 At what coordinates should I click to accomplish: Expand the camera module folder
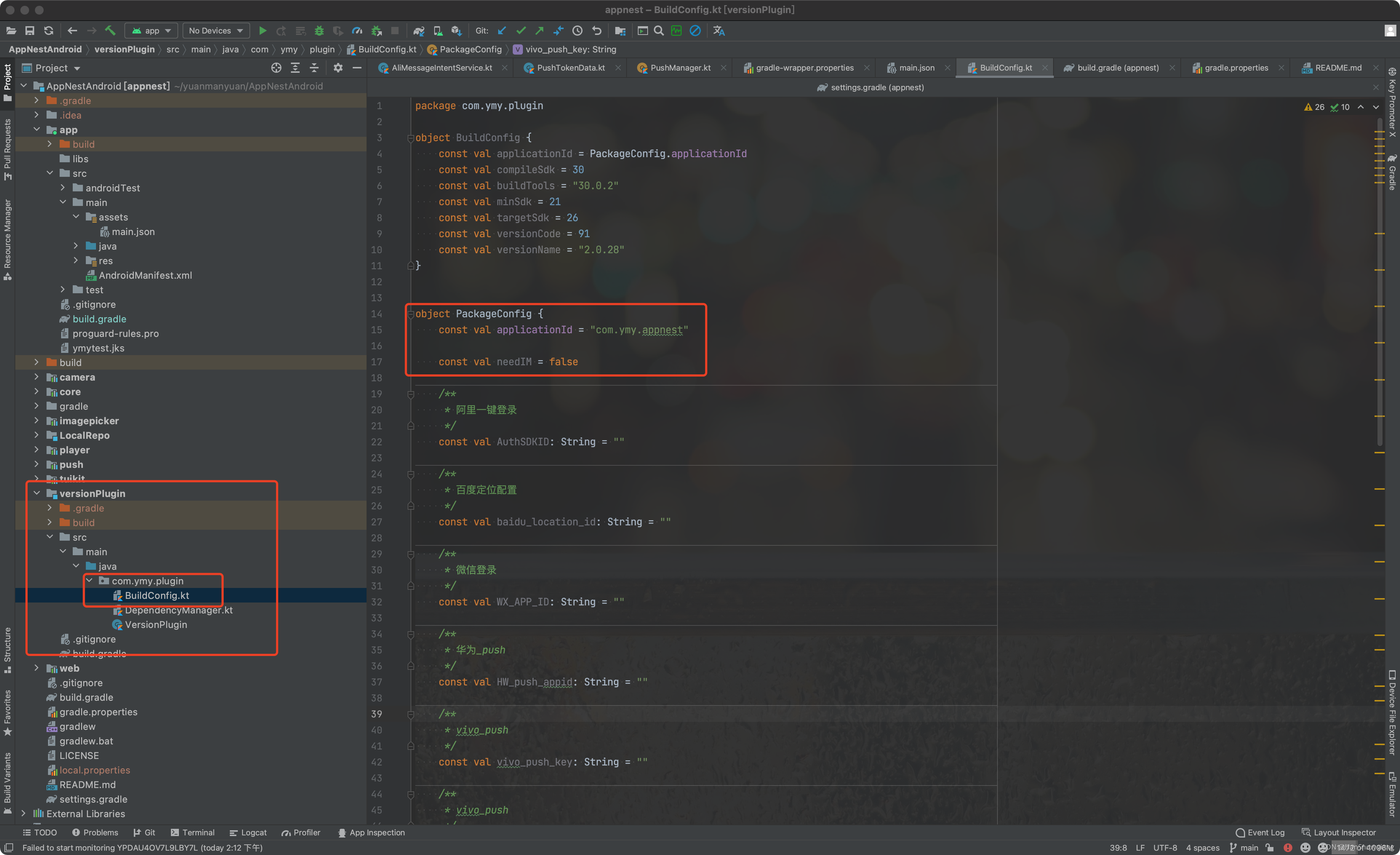(36, 377)
